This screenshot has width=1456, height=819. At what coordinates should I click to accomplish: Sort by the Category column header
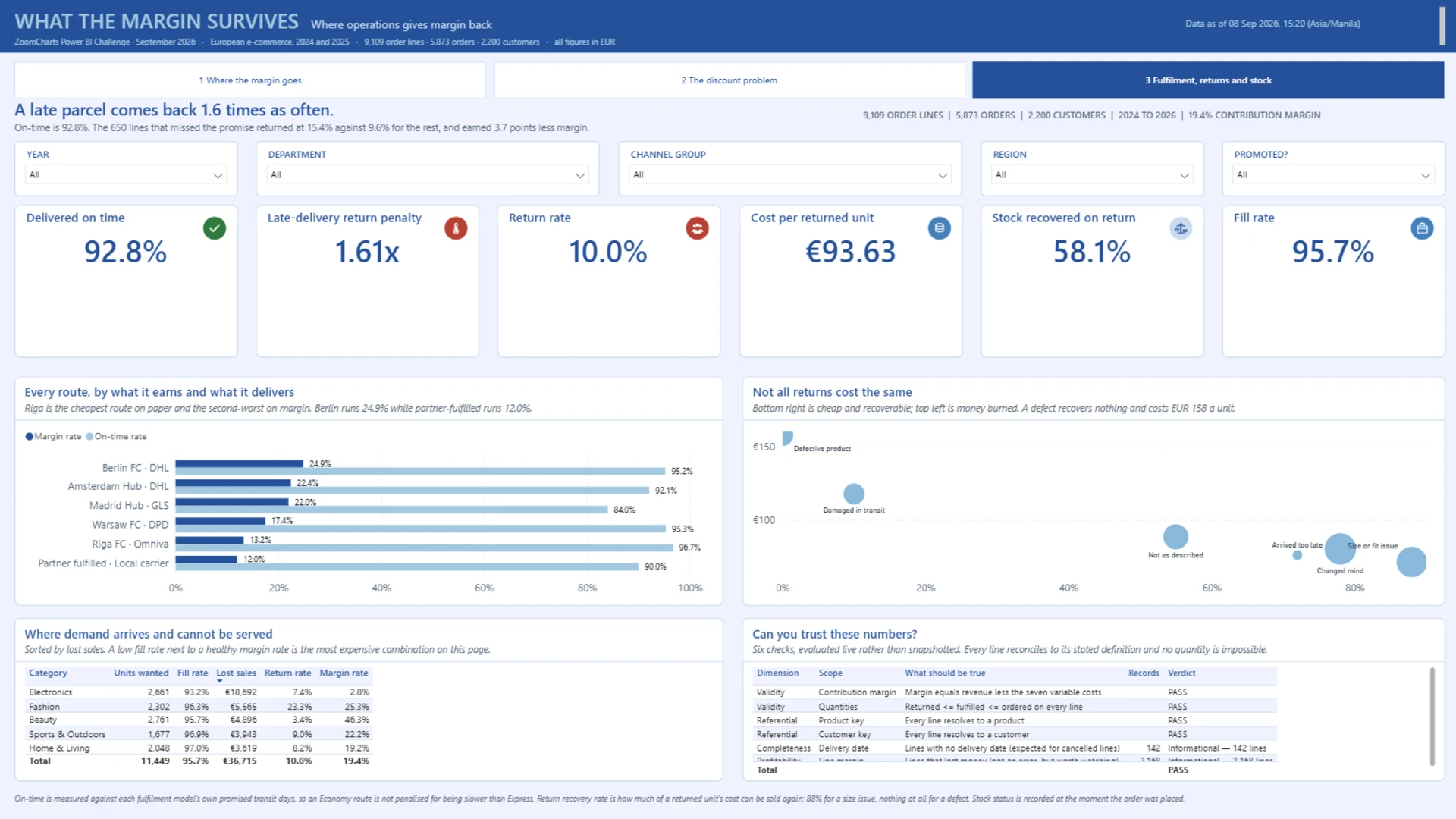pyautogui.click(x=48, y=673)
